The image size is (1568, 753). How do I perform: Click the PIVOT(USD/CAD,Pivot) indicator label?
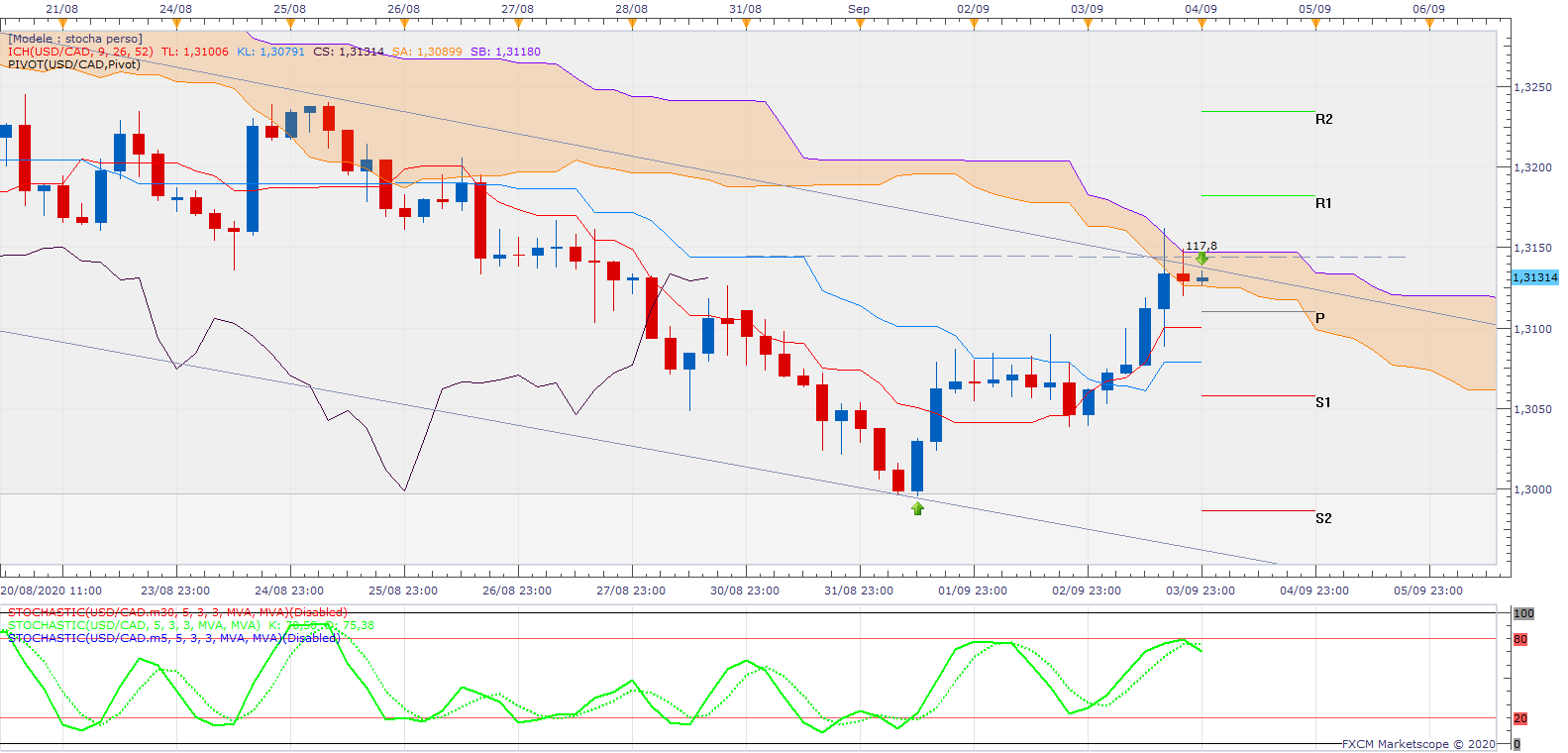74,64
